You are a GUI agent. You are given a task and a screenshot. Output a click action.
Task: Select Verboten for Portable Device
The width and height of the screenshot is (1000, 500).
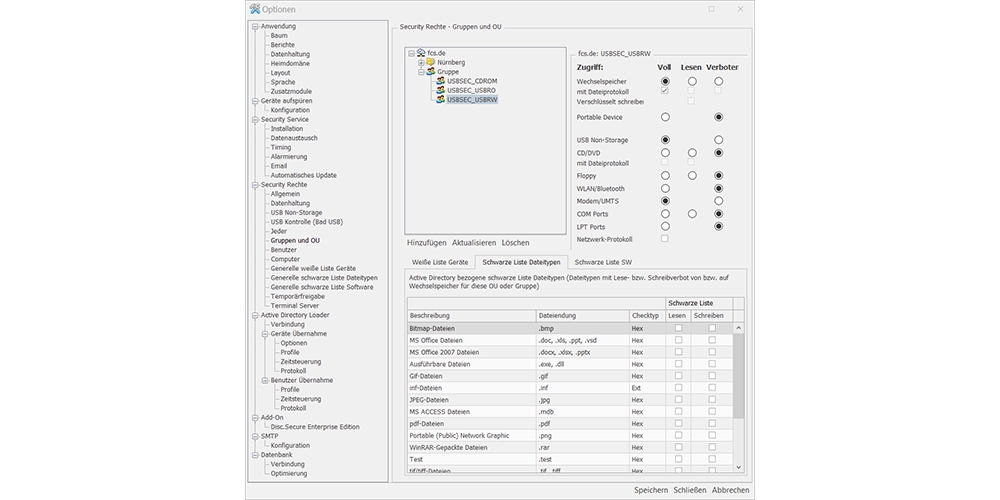tap(719, 117)
